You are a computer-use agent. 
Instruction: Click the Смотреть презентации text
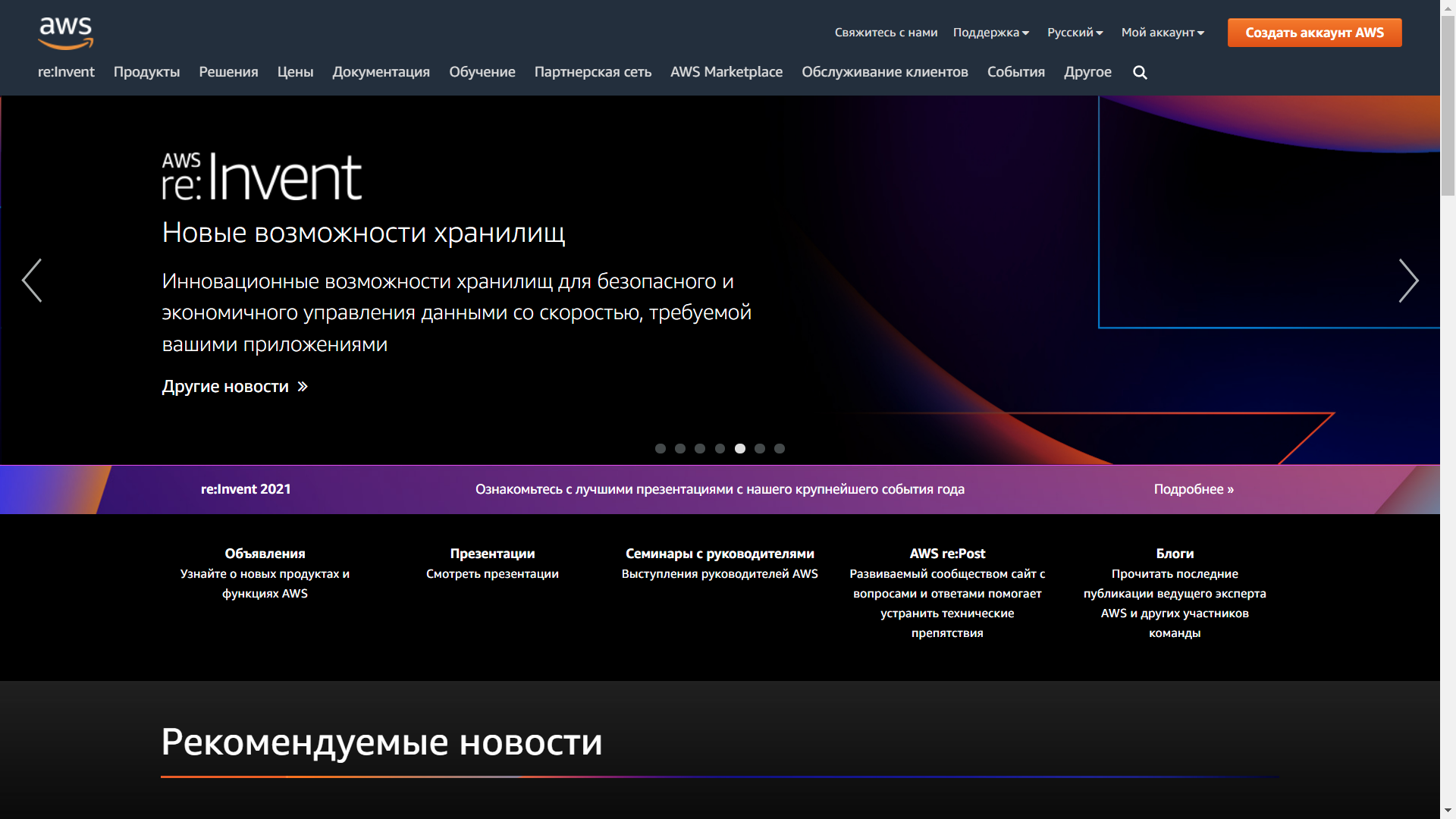coord(492,574)
